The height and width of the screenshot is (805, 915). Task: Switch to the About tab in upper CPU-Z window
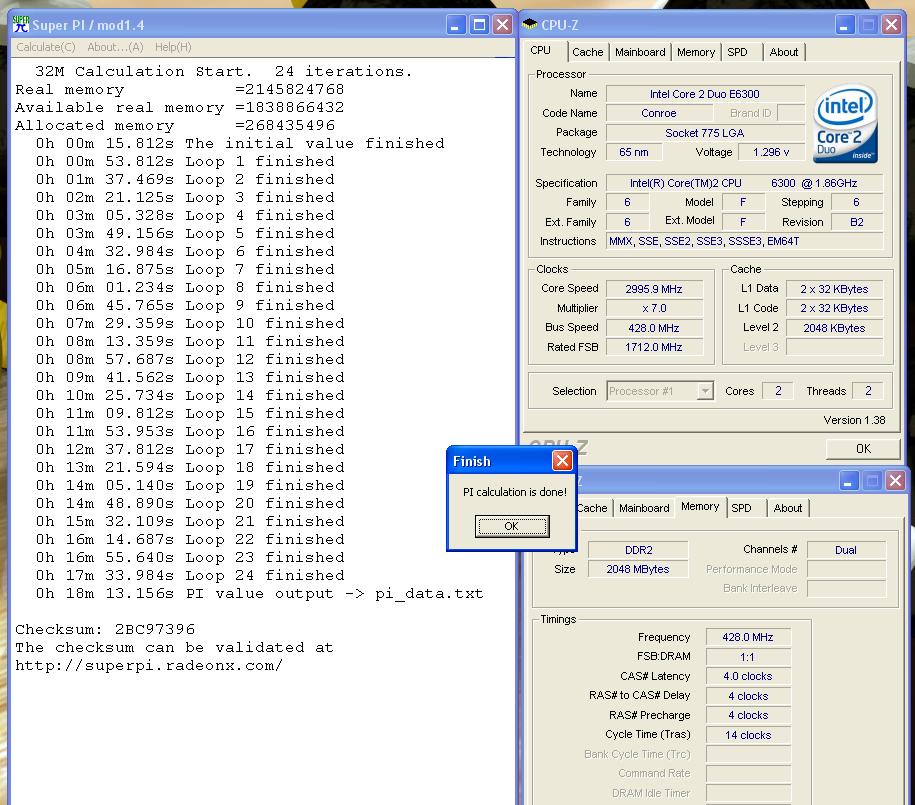click(784, 52)
